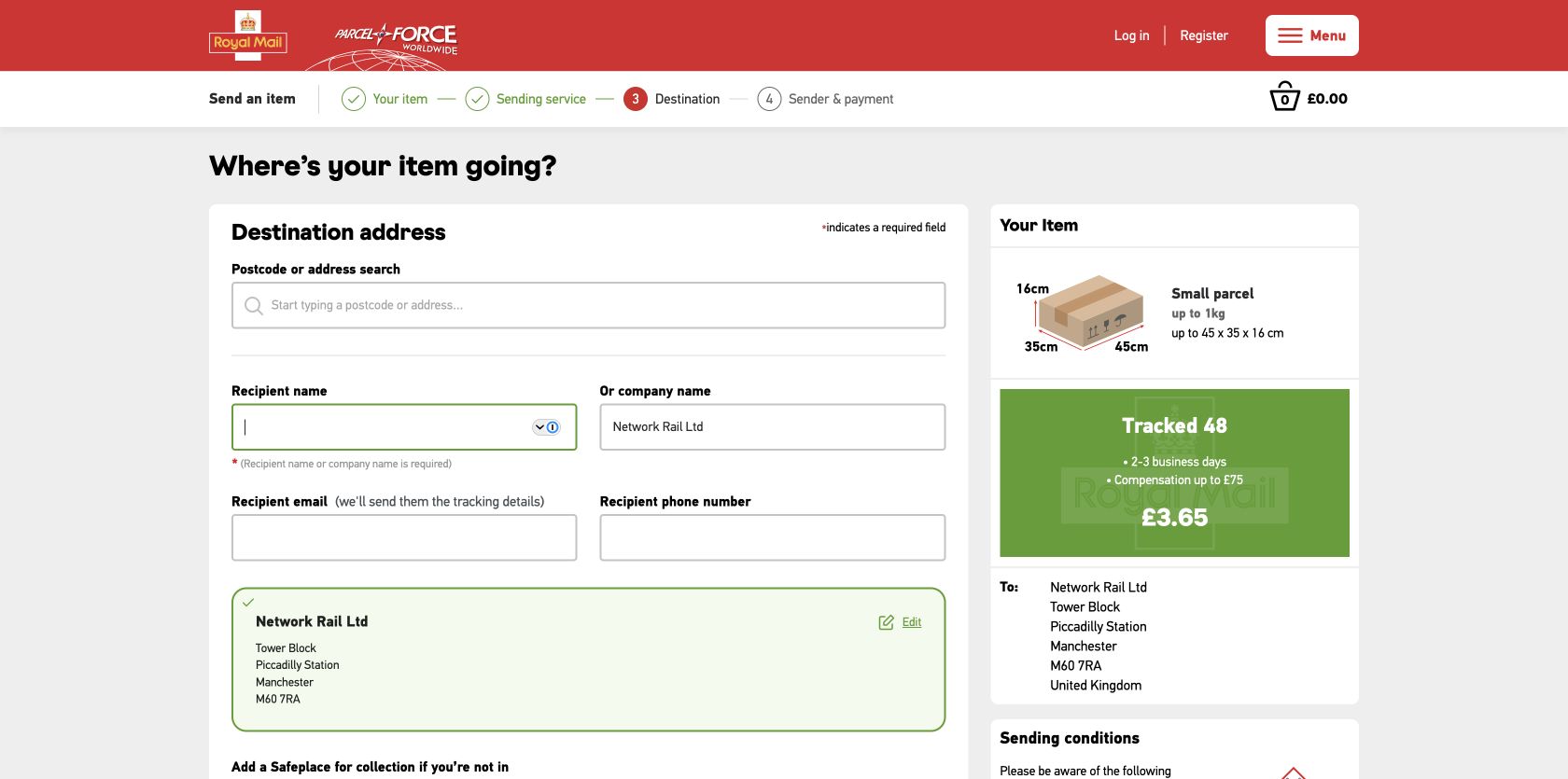Viewport: 1568px width, 779px height.
Task: Go to the Your item step
Action: (400, 99)
